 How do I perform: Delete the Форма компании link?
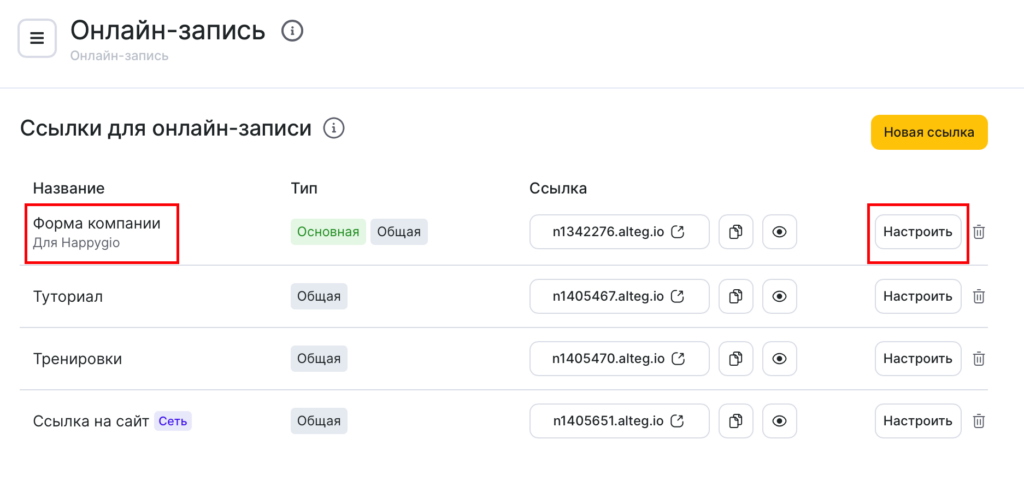979,232
